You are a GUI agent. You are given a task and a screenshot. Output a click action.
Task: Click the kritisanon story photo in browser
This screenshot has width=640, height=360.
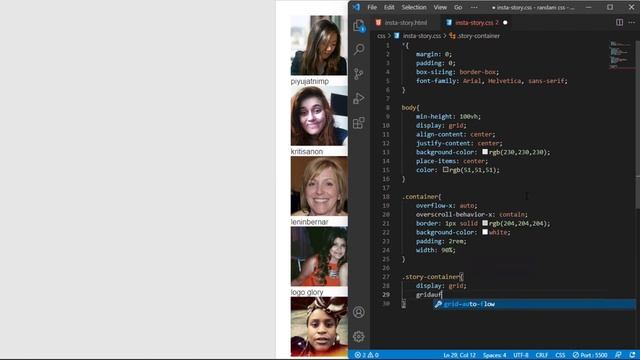point(319,116)
